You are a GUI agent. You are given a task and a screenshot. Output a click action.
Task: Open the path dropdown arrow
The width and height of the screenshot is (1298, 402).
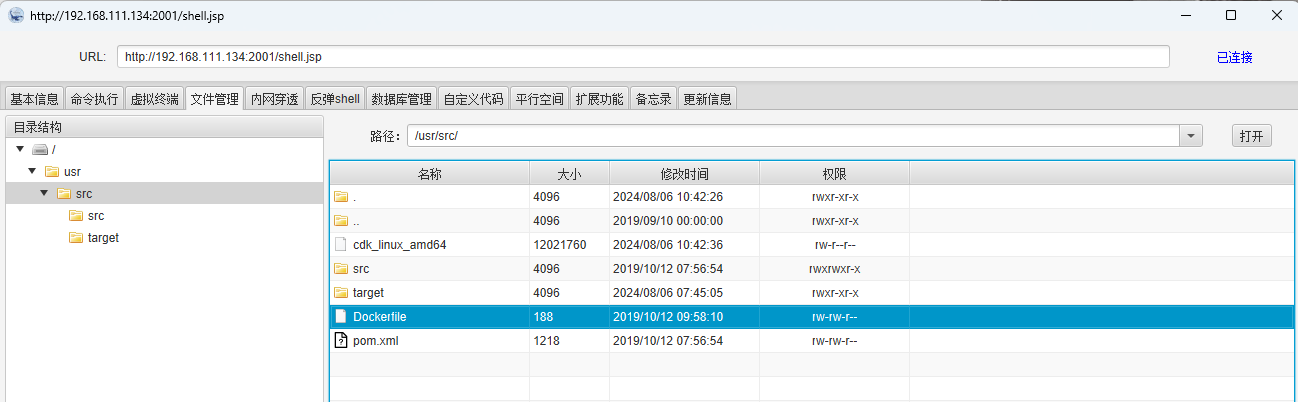[1191, 137]
